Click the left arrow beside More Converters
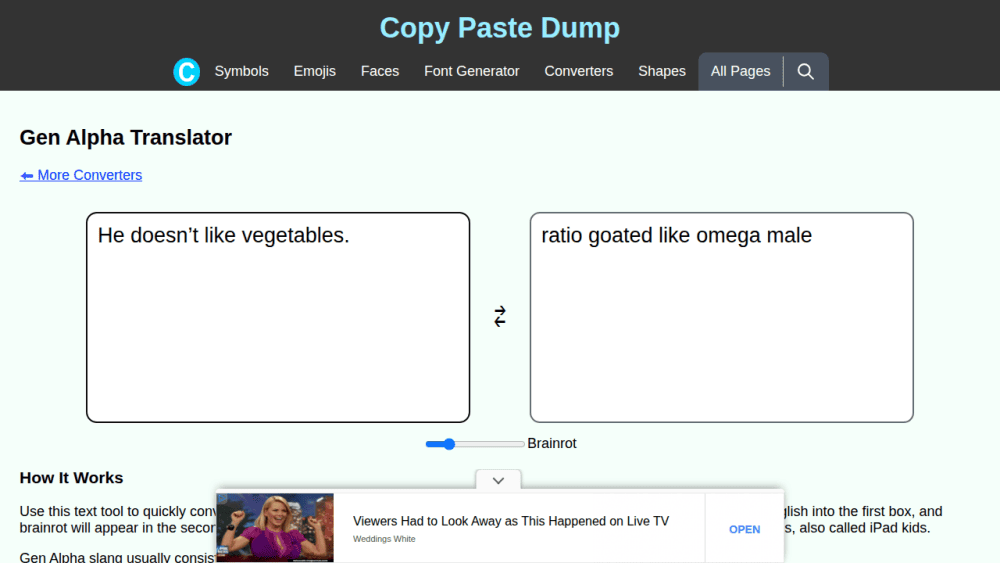Image resolution: width=1000 pixels, height=563 pixels. [x=27, y=175]
